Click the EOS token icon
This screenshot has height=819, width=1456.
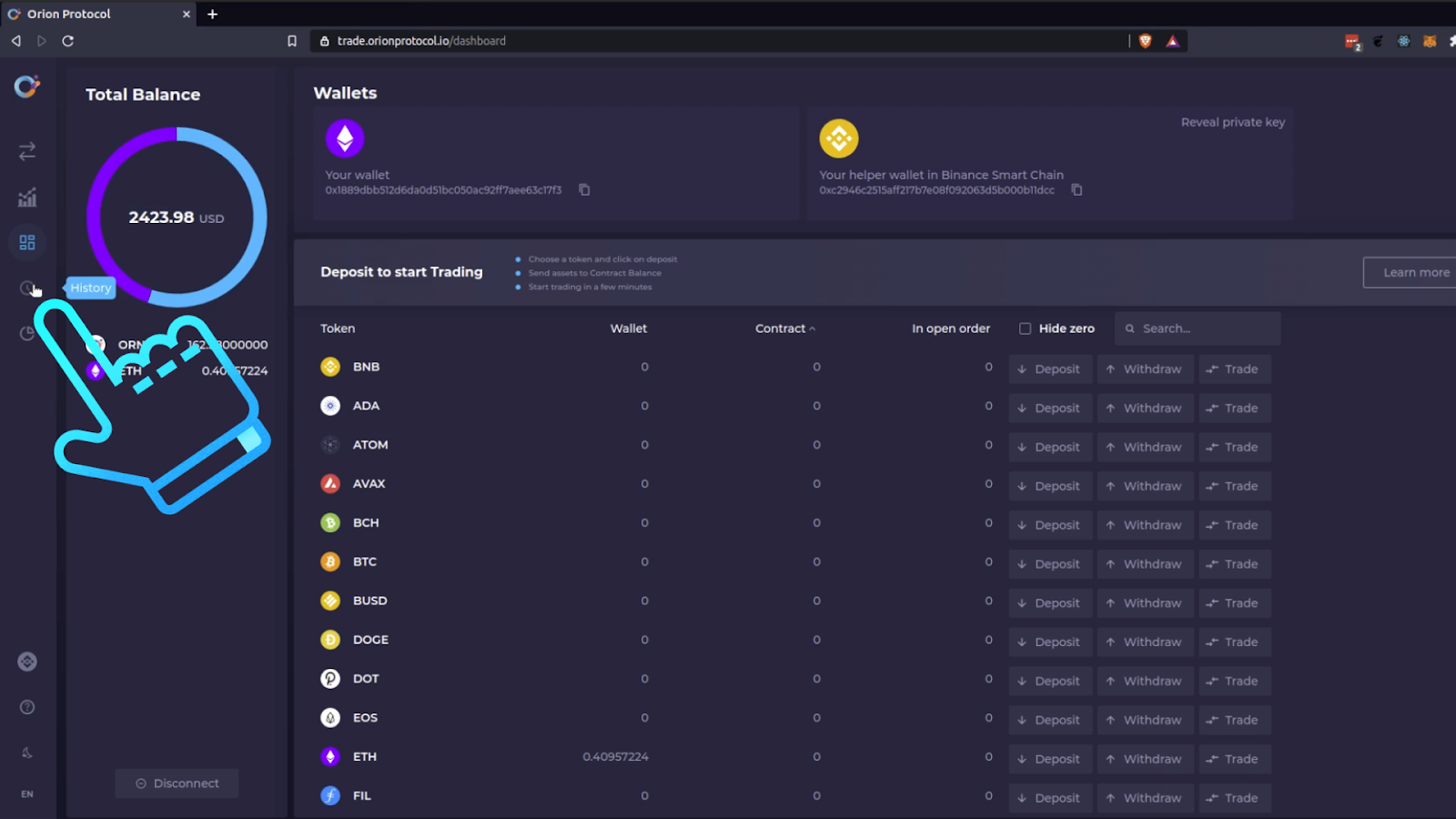tap(330, 718)
